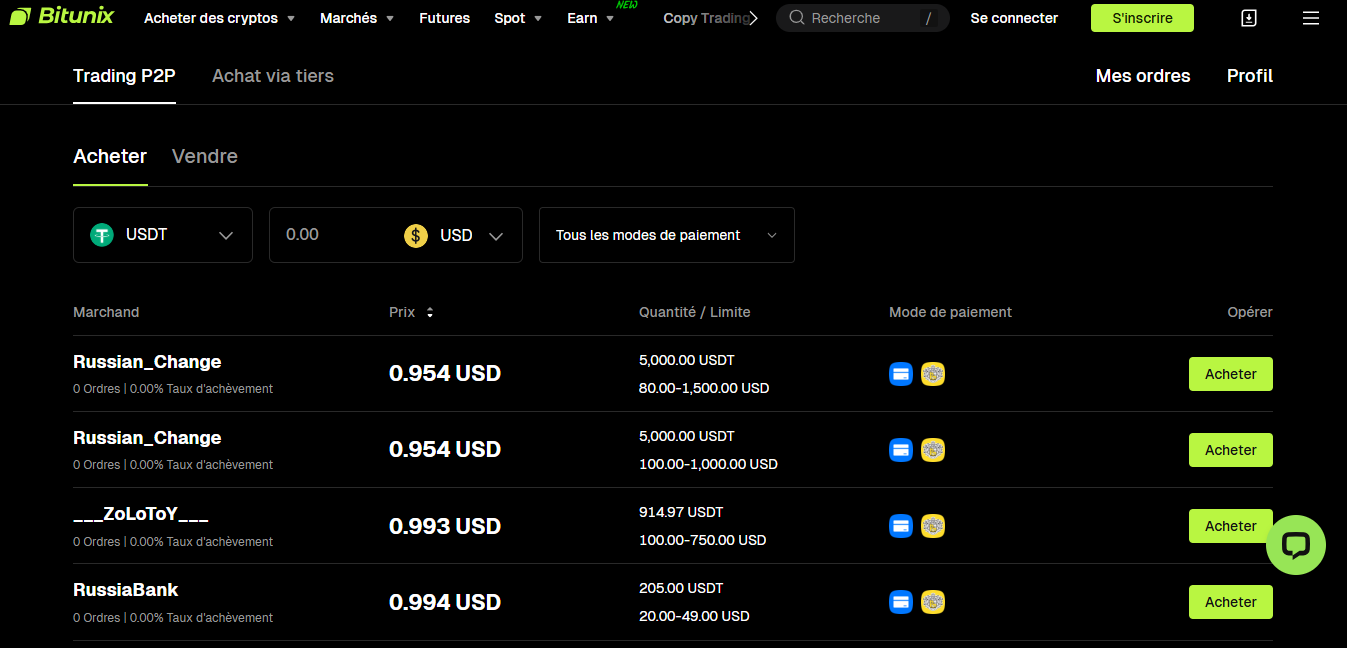Expand the USD currency dropdown
The width and height of the screenshot is (1347, 648).
(495, 235)
